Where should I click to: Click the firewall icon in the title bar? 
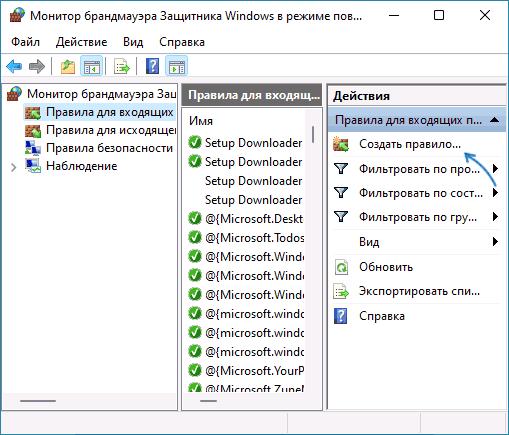(17, 15)
